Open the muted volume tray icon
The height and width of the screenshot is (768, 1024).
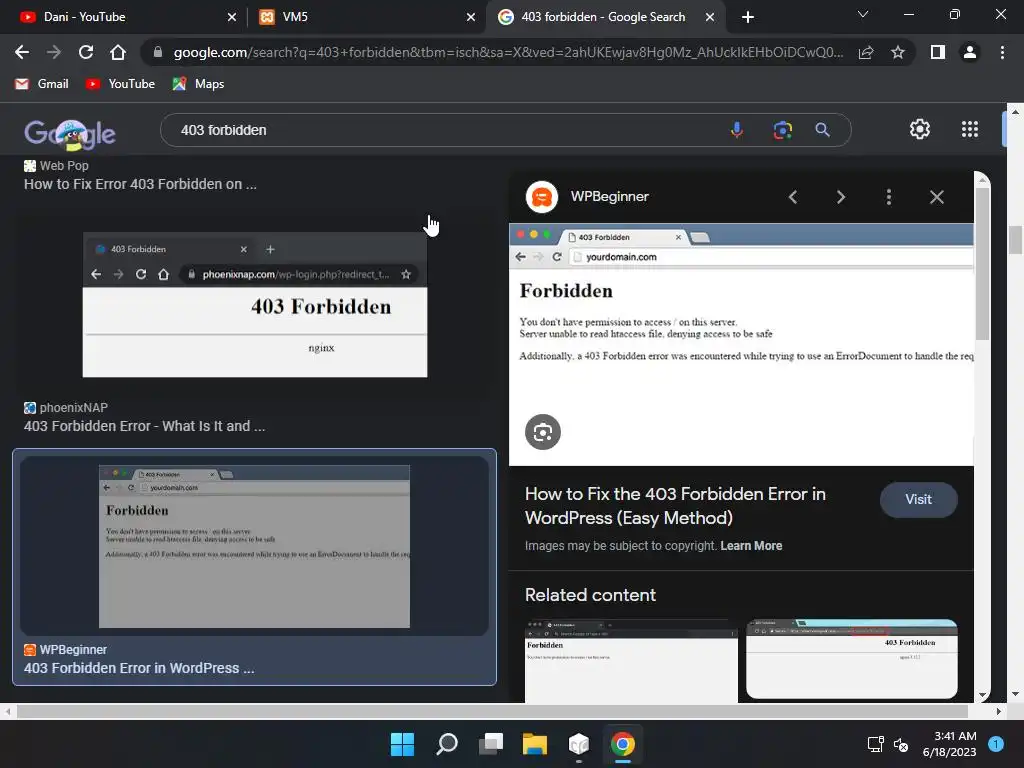coord(901,744)
